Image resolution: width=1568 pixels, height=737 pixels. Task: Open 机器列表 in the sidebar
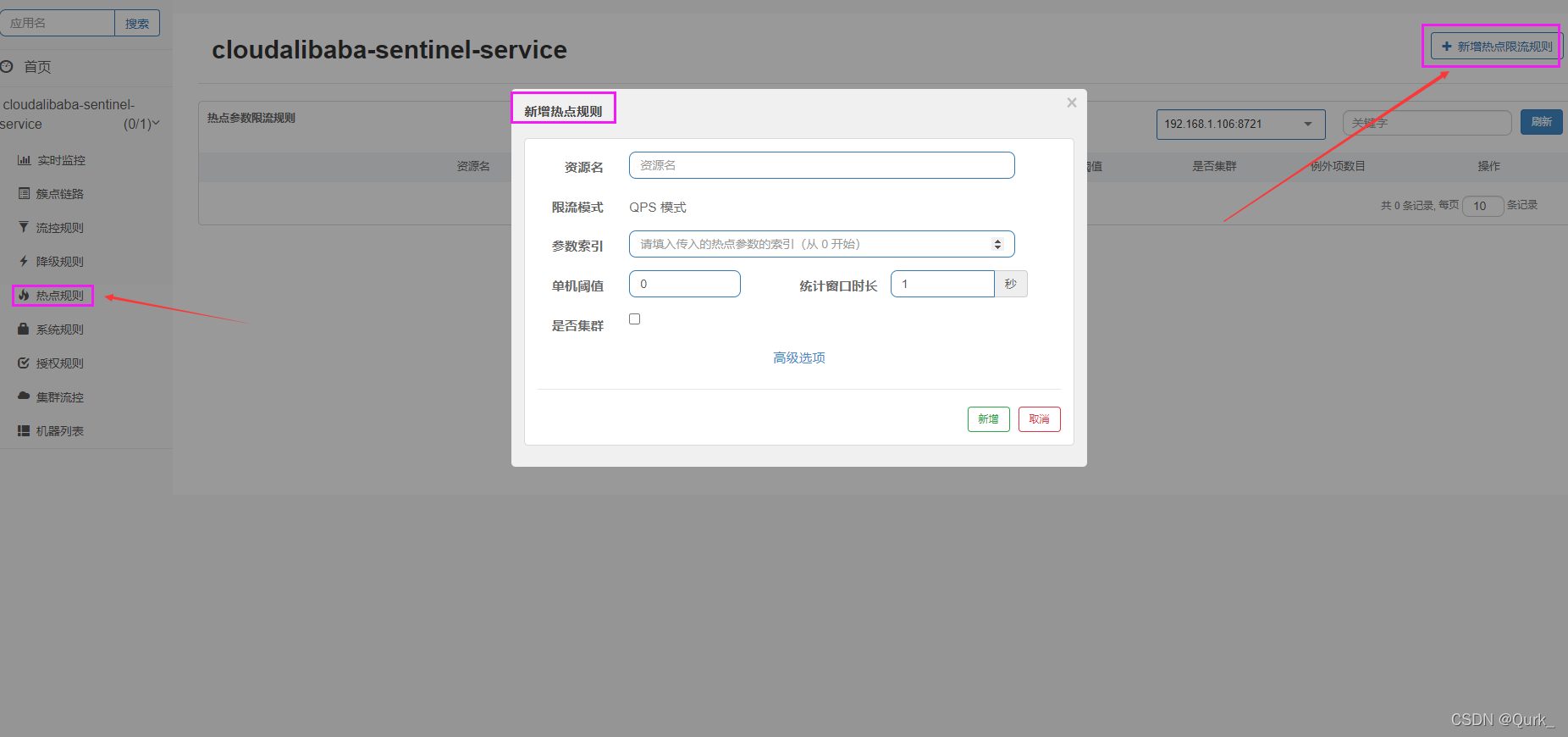coord(59,431)
